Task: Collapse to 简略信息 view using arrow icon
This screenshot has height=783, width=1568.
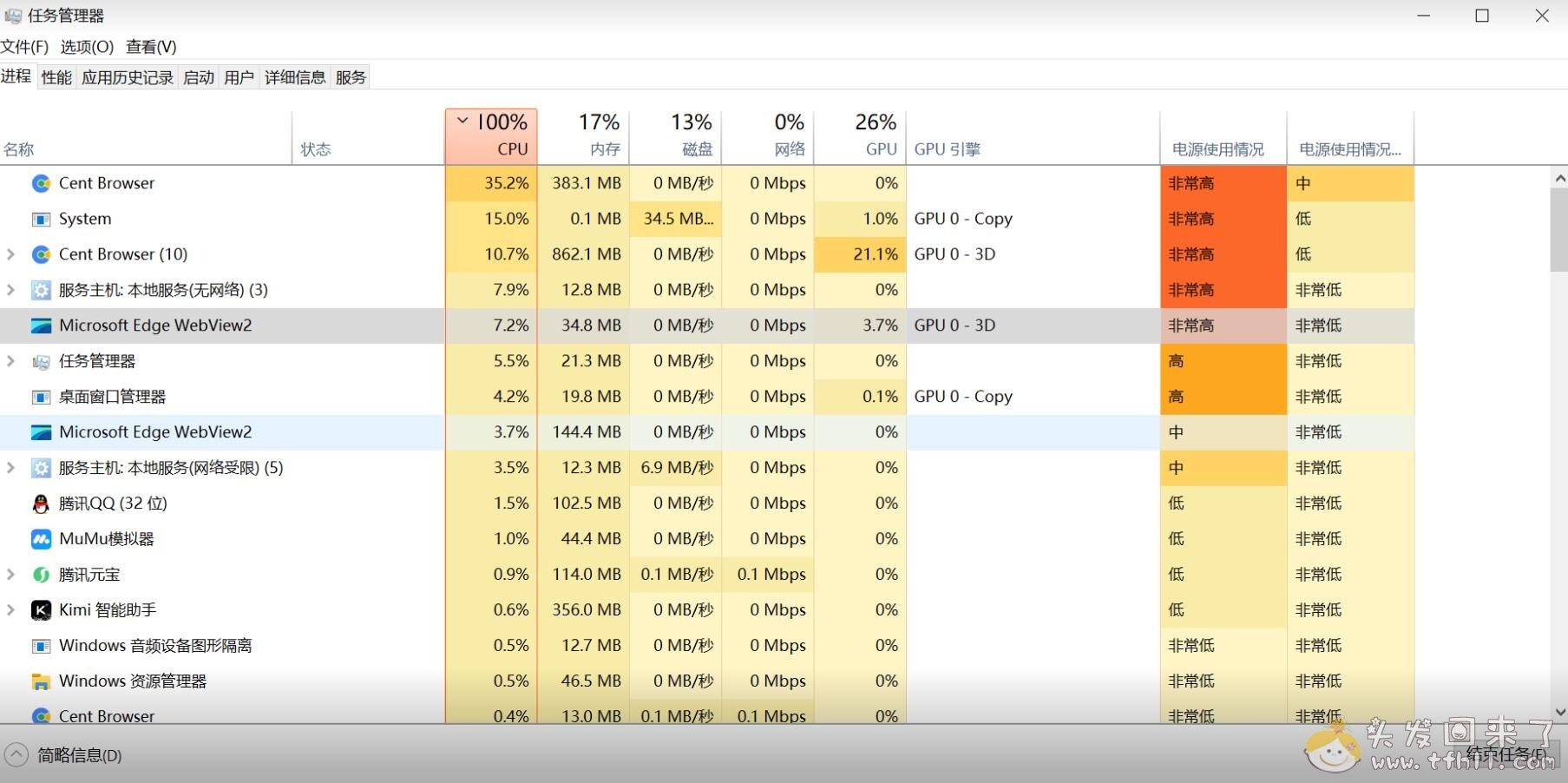Action: [x=16, y=755]
